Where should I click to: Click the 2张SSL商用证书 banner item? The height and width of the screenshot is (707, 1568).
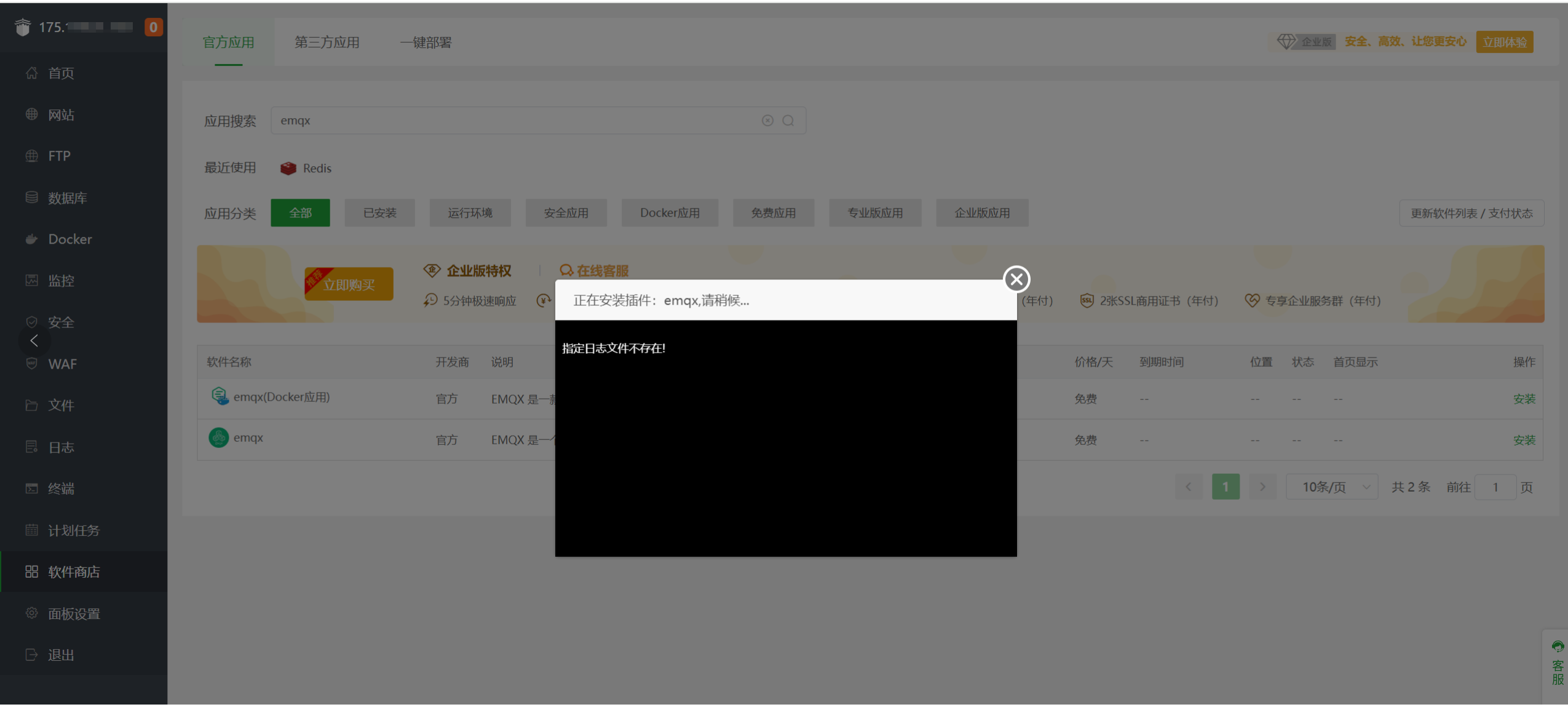point(1149,301)
